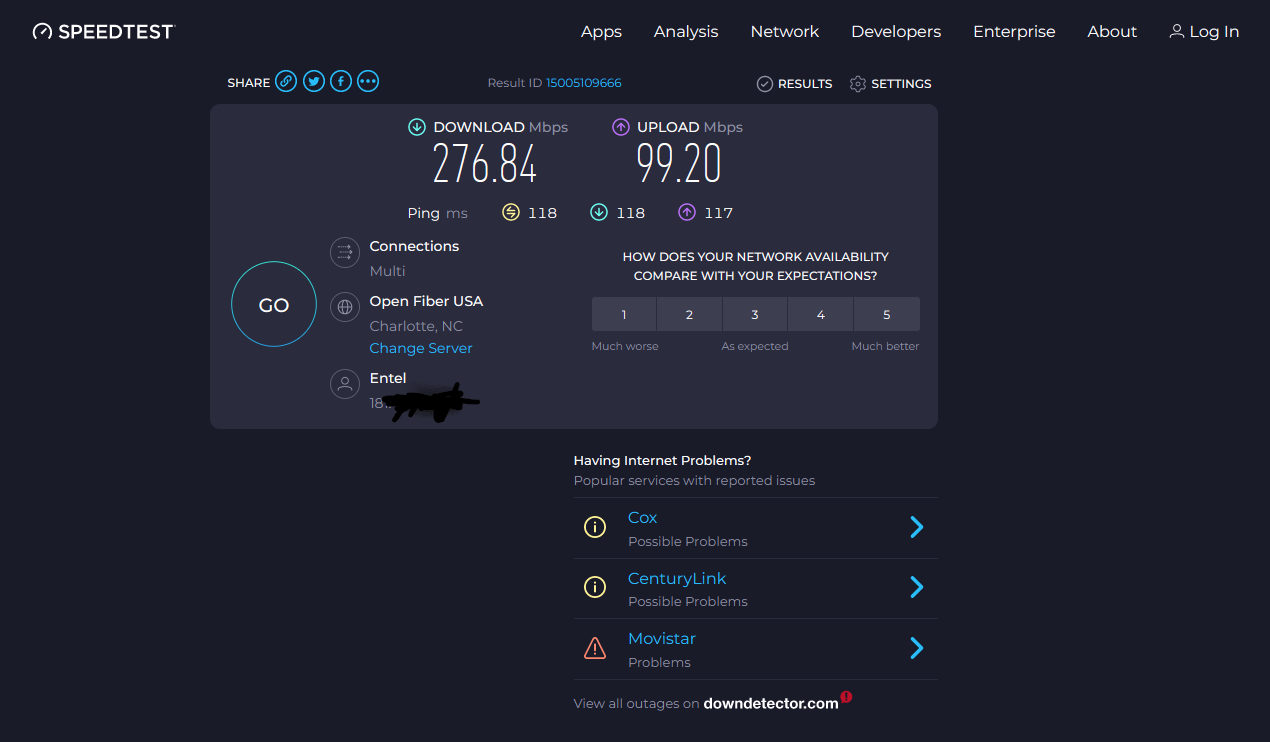Open Movistar problems chevron arrow
This screenshot has width=1270, height=742.
click(916, 648)
